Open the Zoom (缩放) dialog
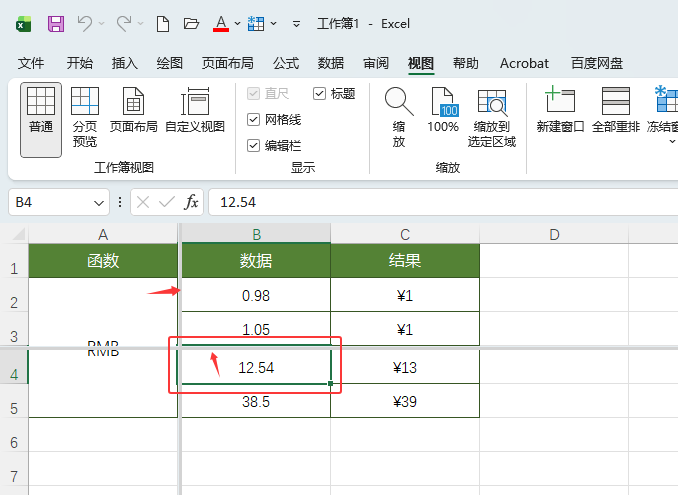Image resolution: width=678 pixels, height=495 pixels. tap(399, 117)
